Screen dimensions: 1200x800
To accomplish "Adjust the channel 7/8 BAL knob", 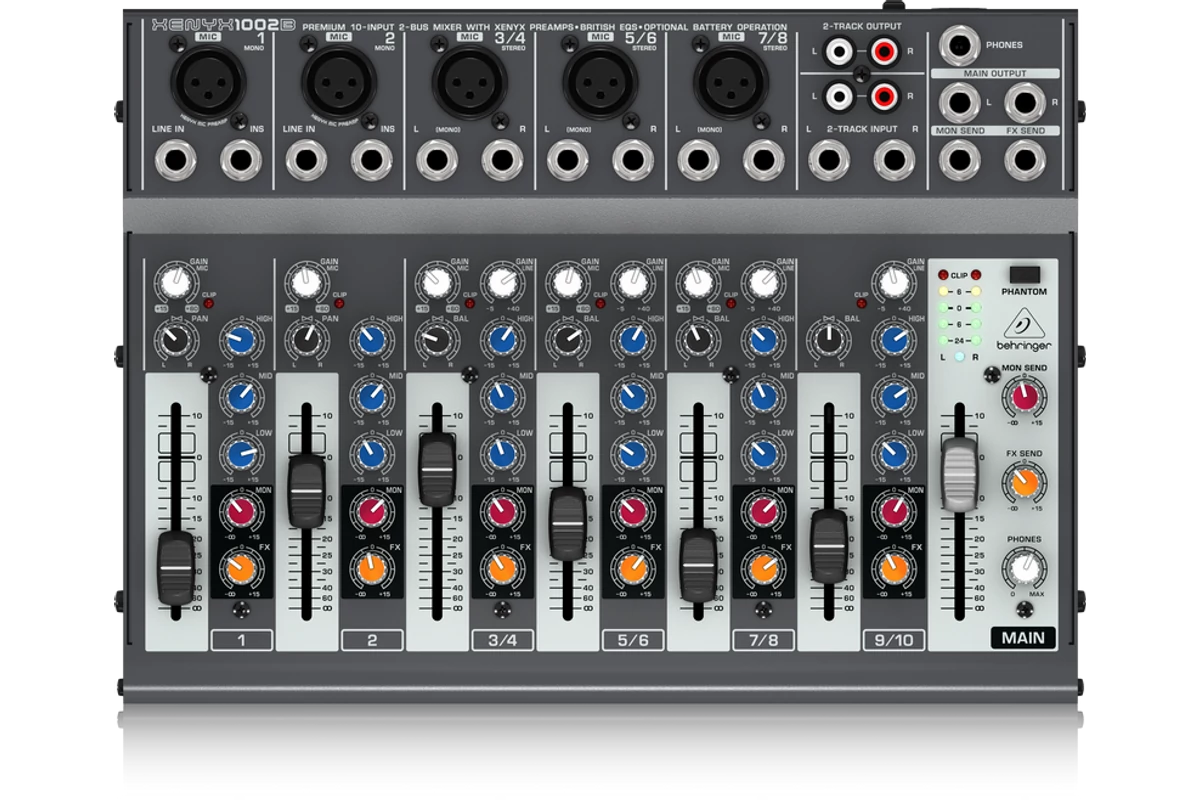I will pyautogui.click(x=697, y=340).
